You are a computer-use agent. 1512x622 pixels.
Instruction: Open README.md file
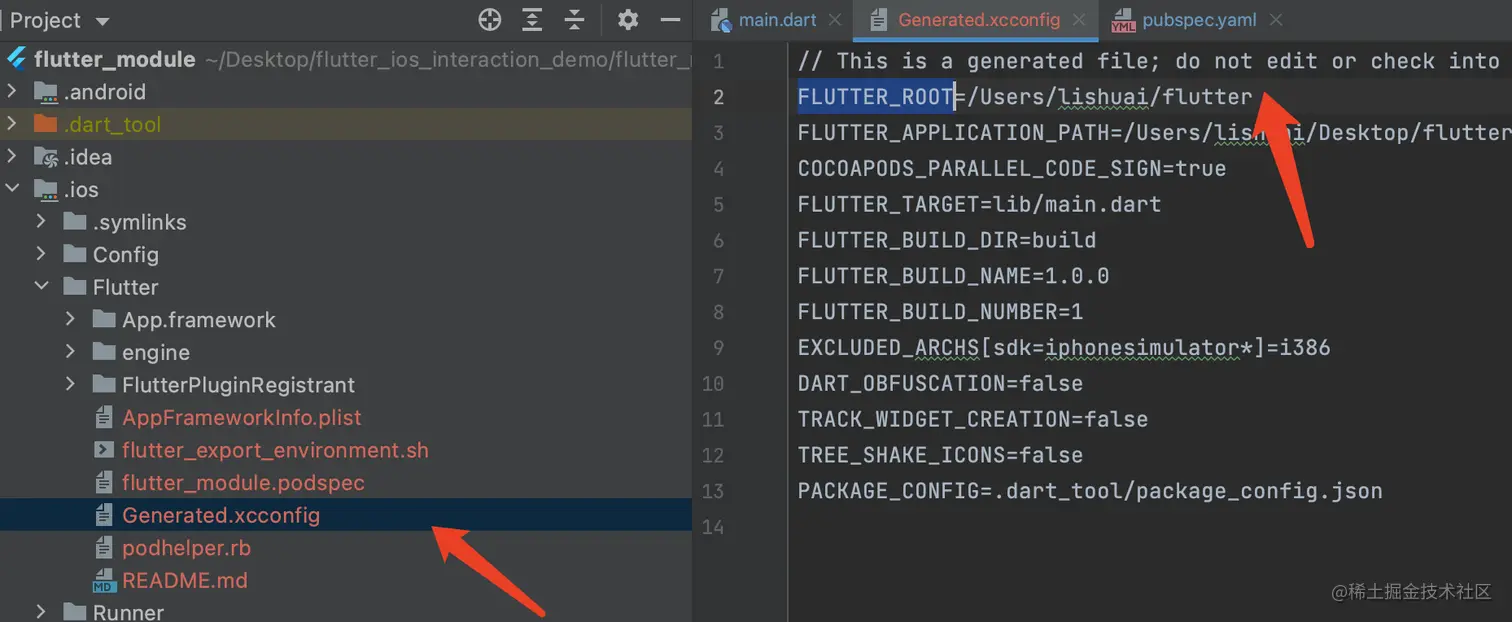click(185, 580)
